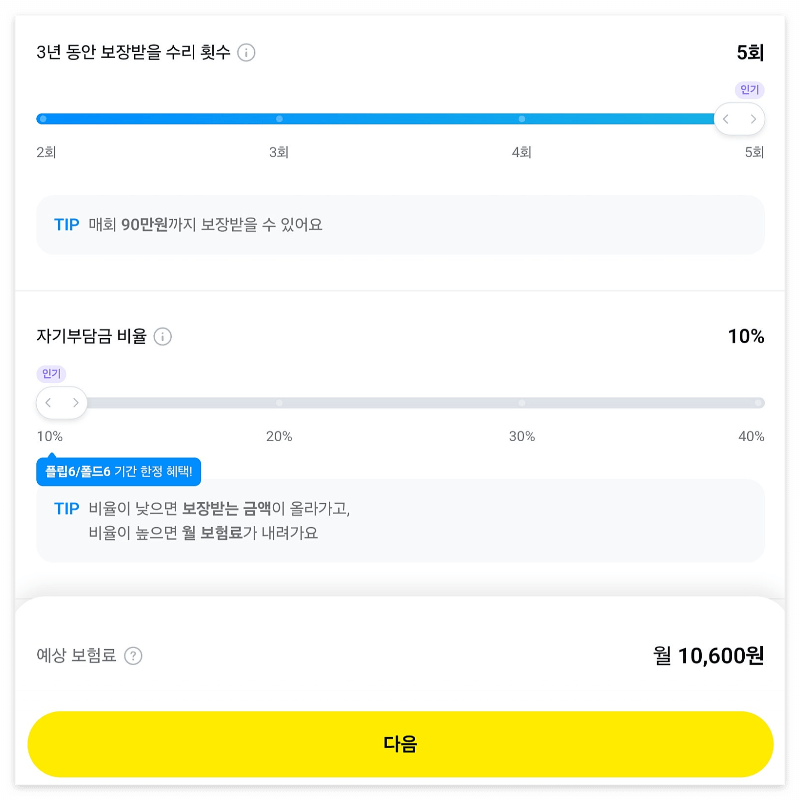Click the TIP about 90만원 coverage
800x800 pixels.
[400, 224]
